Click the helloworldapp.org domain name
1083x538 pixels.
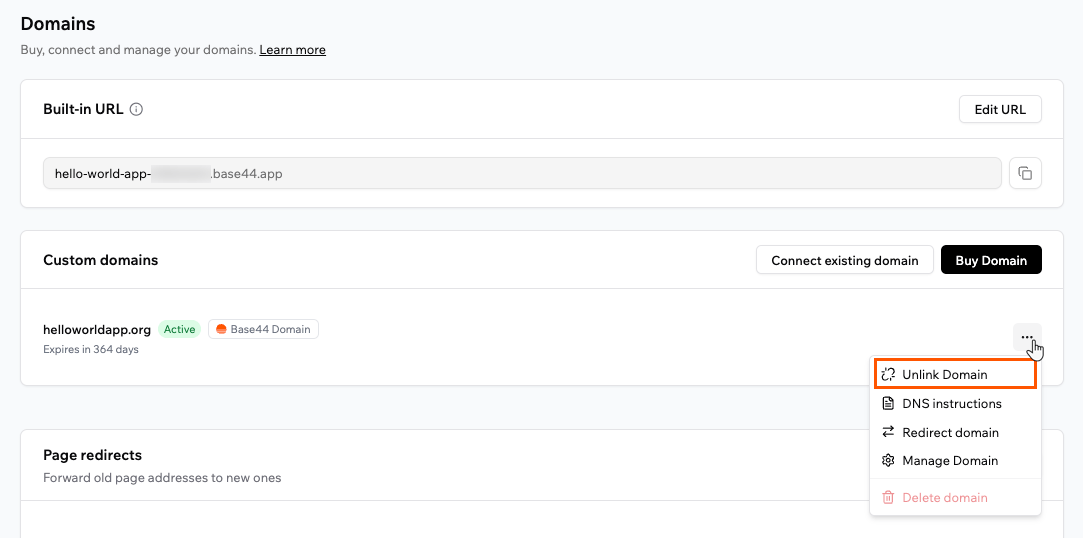(x=97, y=329)
